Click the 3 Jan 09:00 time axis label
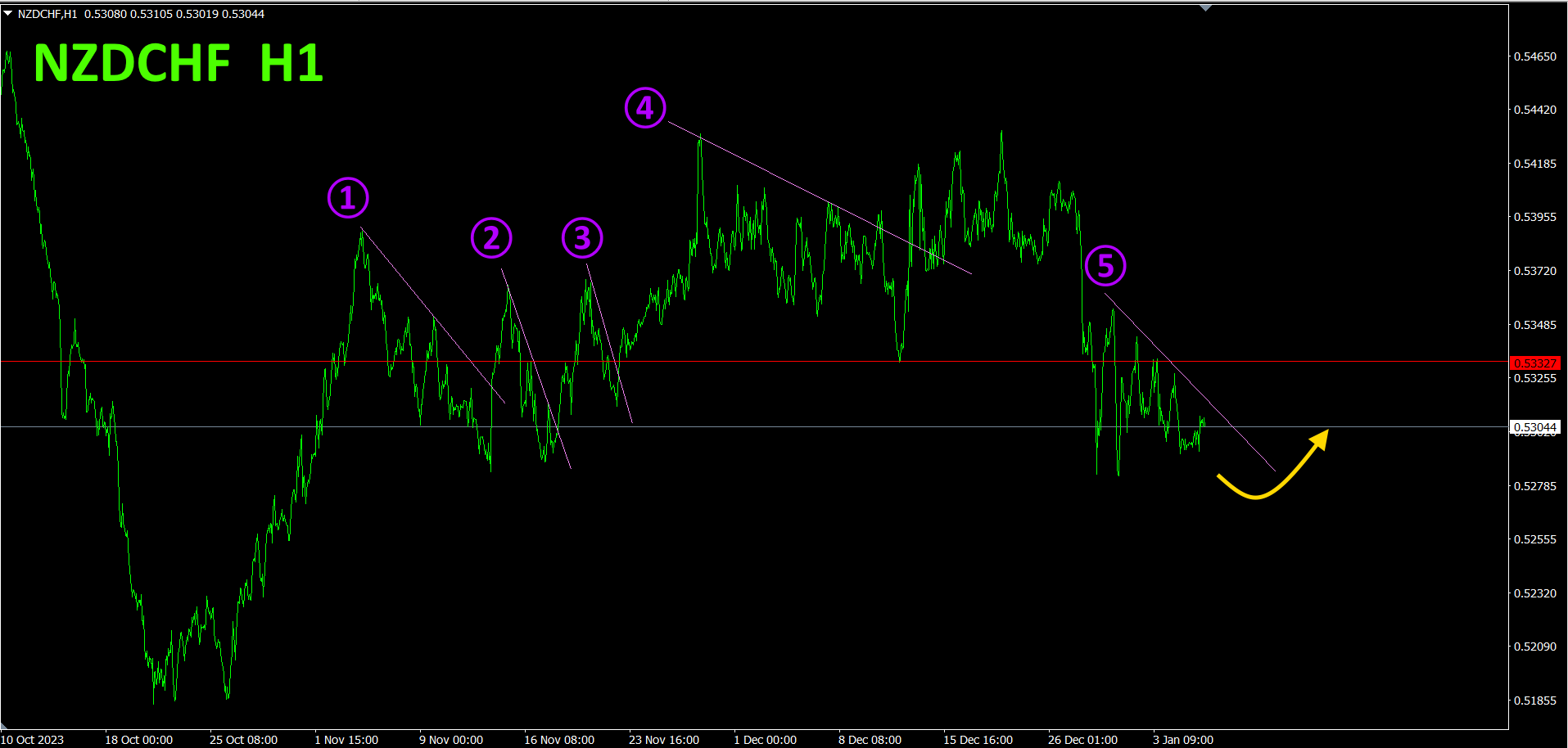 [1183, 740]
